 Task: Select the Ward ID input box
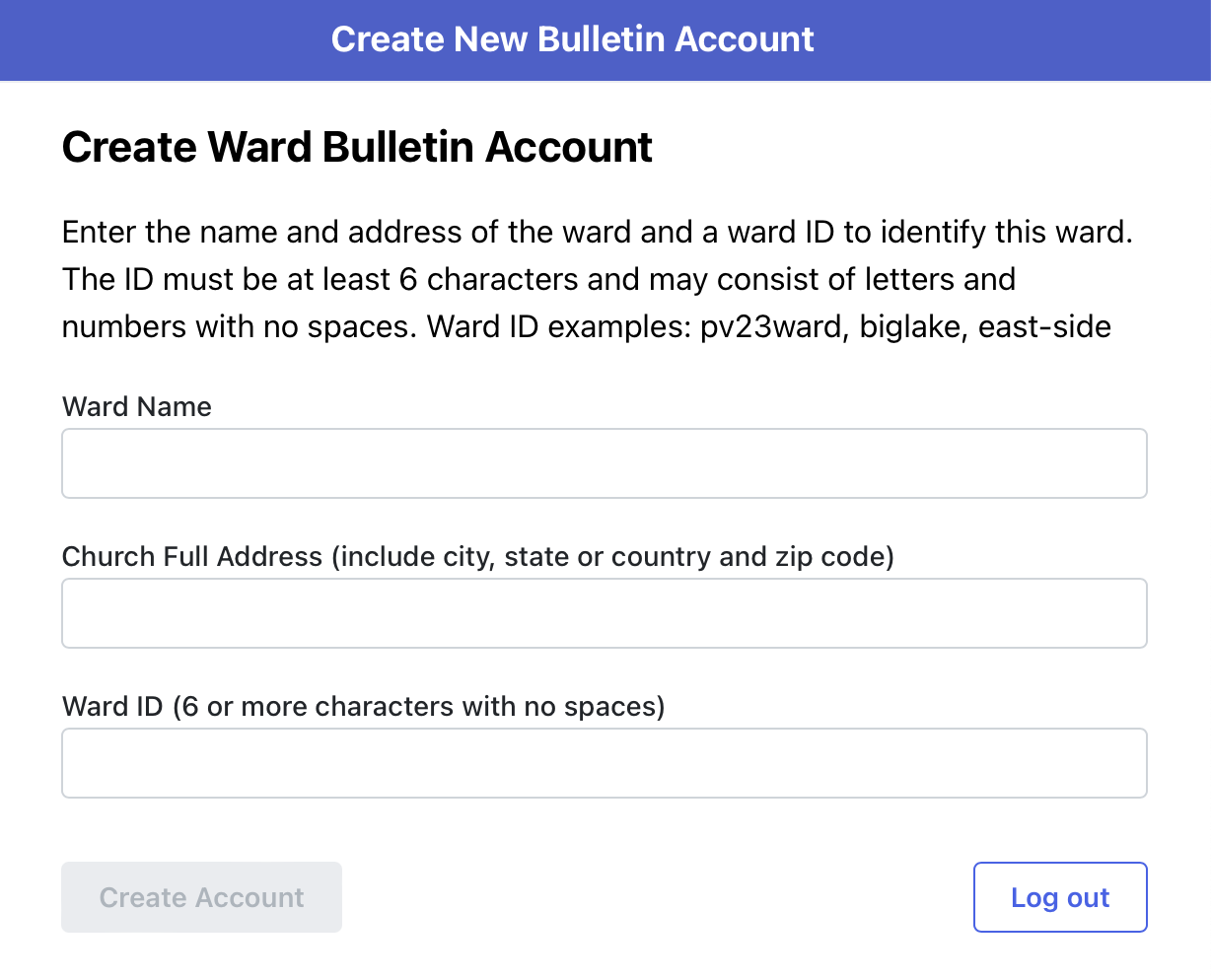604,762
